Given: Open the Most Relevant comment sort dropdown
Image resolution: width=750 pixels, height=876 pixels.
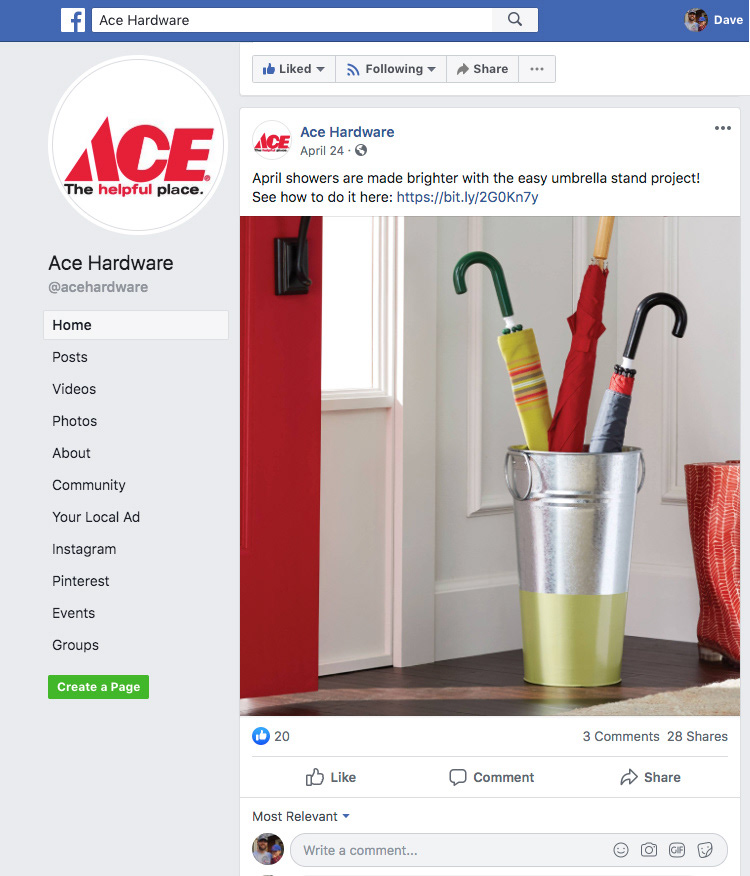Looking at the screenshot, I should tap(301, 816).
